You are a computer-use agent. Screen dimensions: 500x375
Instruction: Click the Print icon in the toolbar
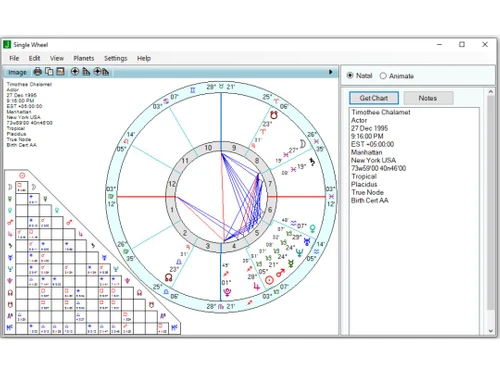[x=38, y=71]
